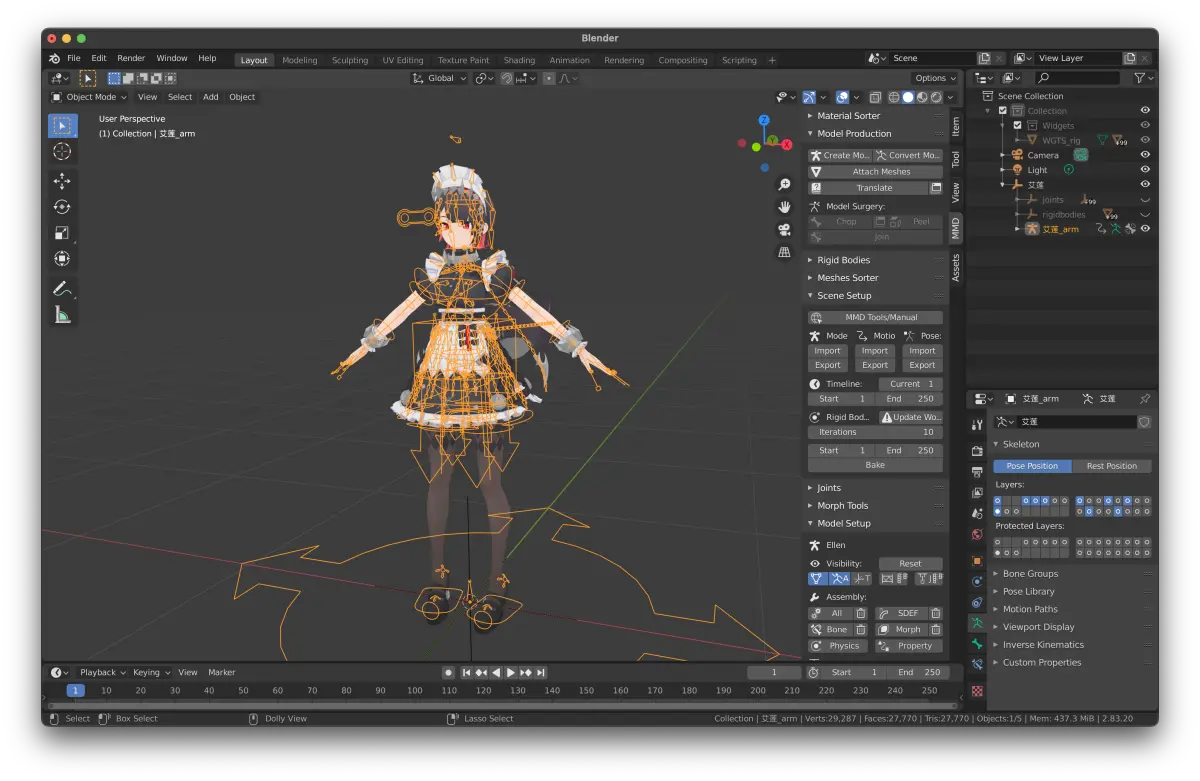This screenshot has height=781, width=1200.
Task: Open the Object properties tab icon
Action: click(977, 561)
